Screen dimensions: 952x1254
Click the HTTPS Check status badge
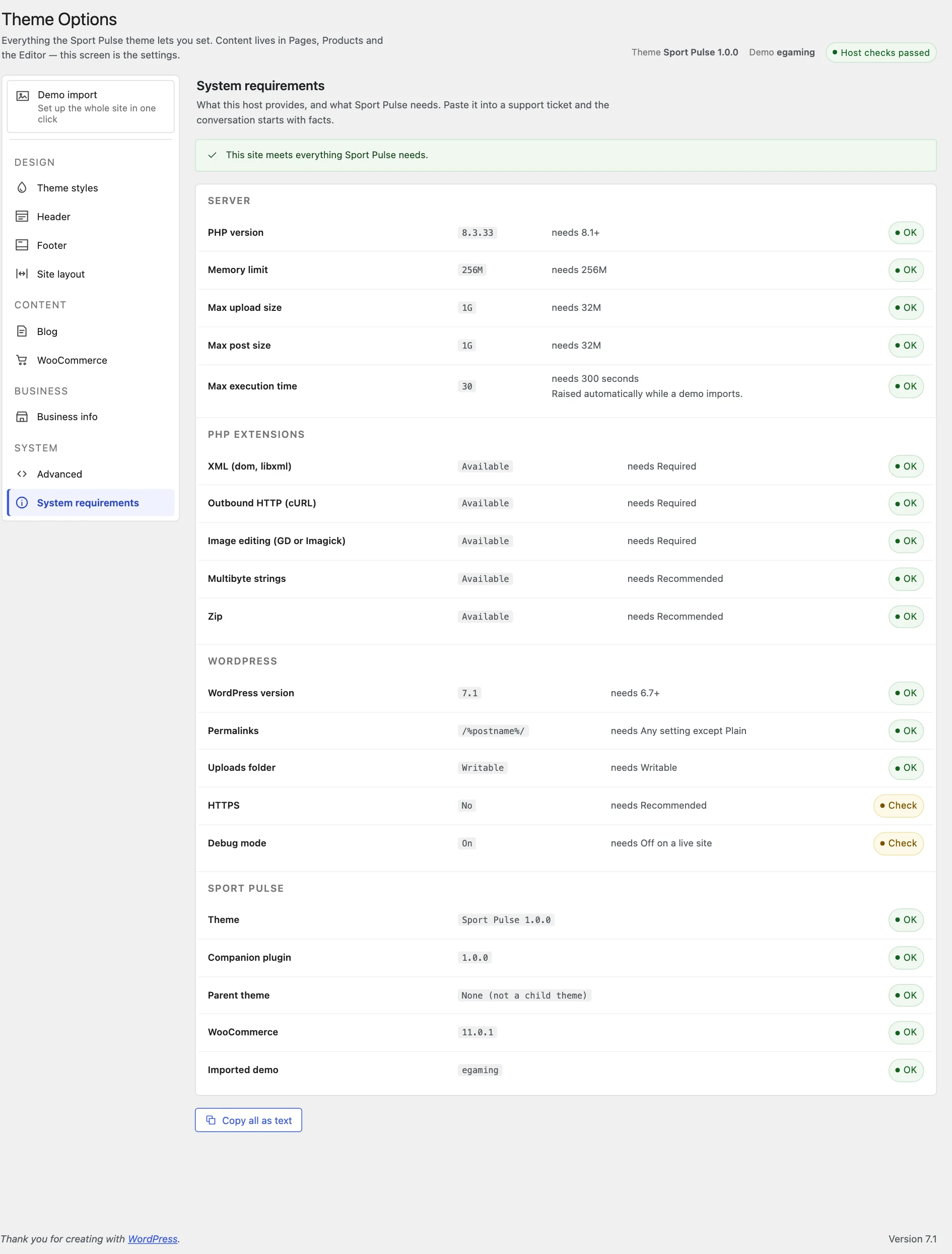898,805
